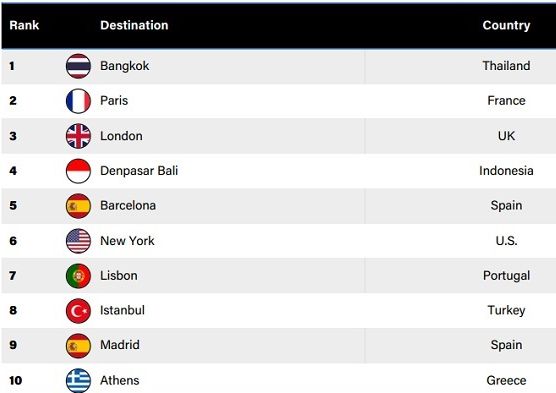Click the Portugal country cell
This screenshot has height=393, width=556.
pyautogui.click(x=506, y=276)
